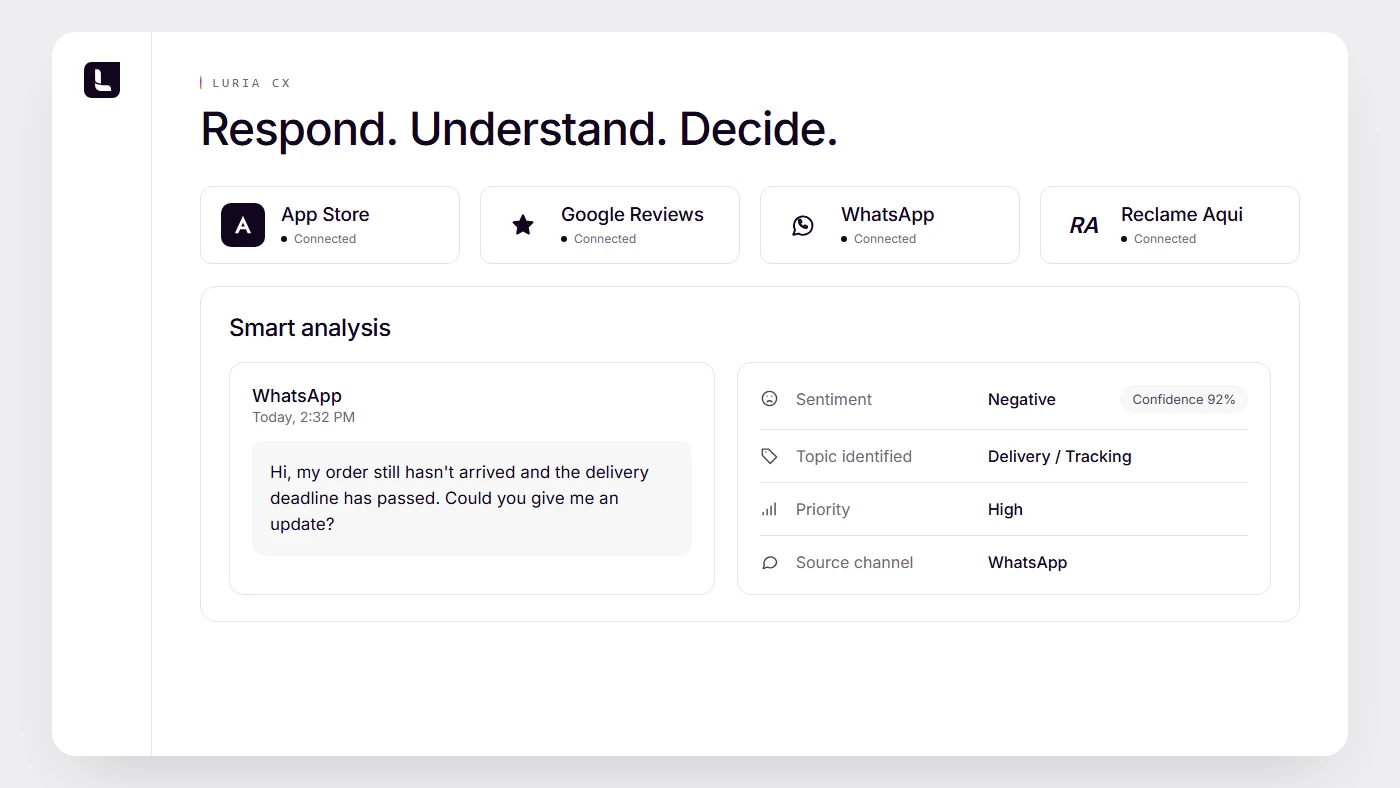Click the sentiment sad-face icon
The height and width of the screenshot is (788, 1400).
click(769, 399)
